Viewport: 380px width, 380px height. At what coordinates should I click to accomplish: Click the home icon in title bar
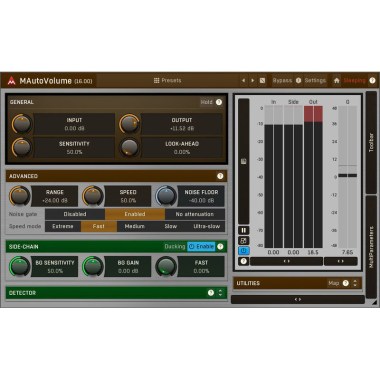point(336,80)
